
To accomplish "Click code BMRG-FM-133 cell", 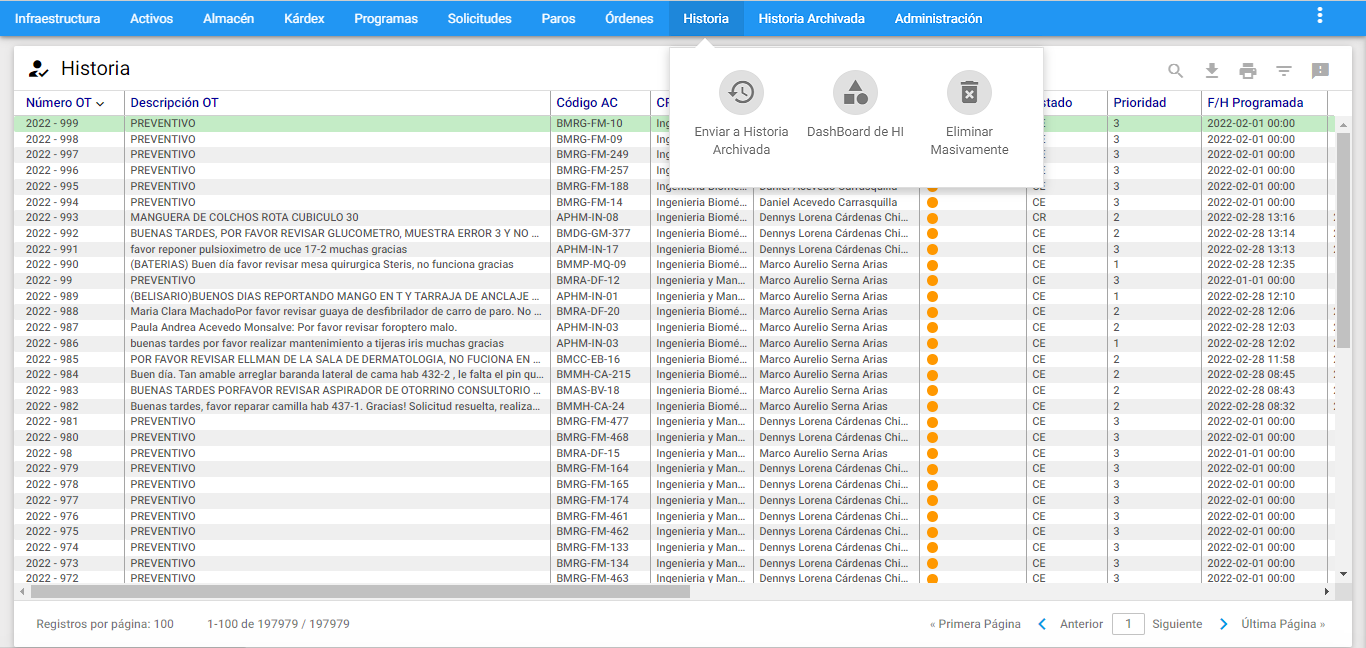I will pyautogui.click(x=593, y=547).
